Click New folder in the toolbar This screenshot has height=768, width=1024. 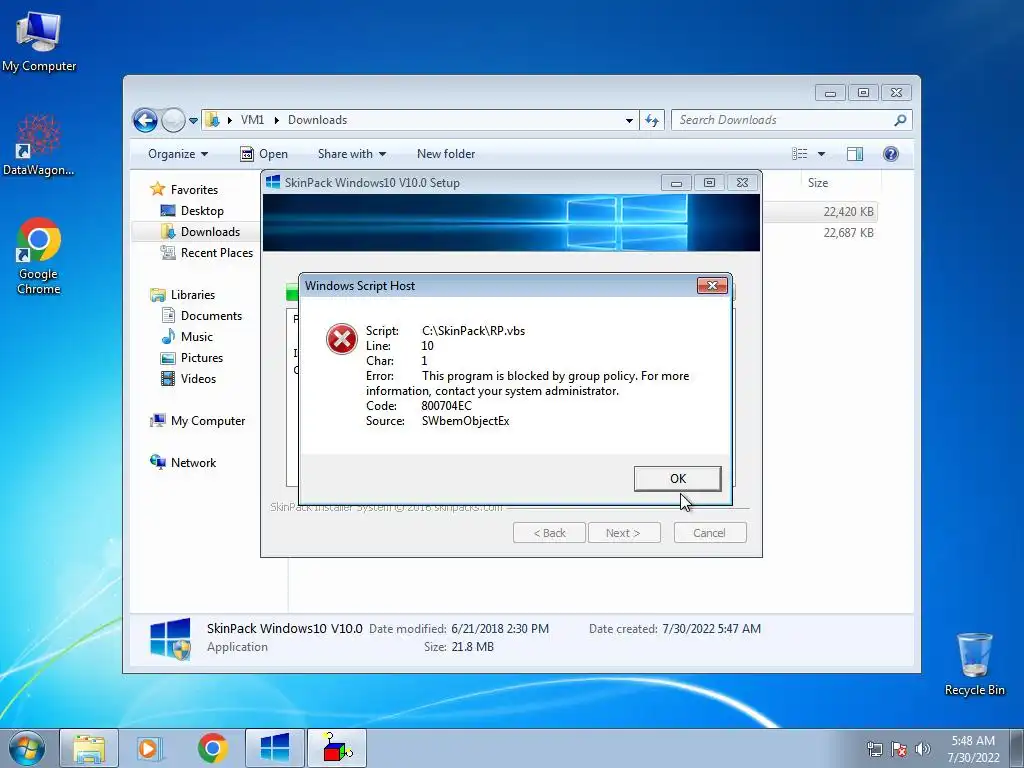[x=446, y=154]
